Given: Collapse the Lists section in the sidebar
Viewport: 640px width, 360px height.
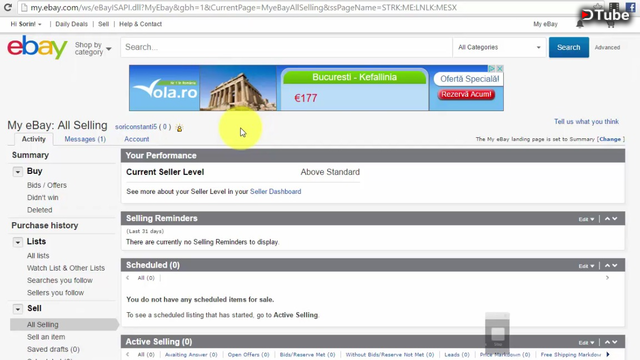Looking at the screenshot, I should click(x=18, y=242).
